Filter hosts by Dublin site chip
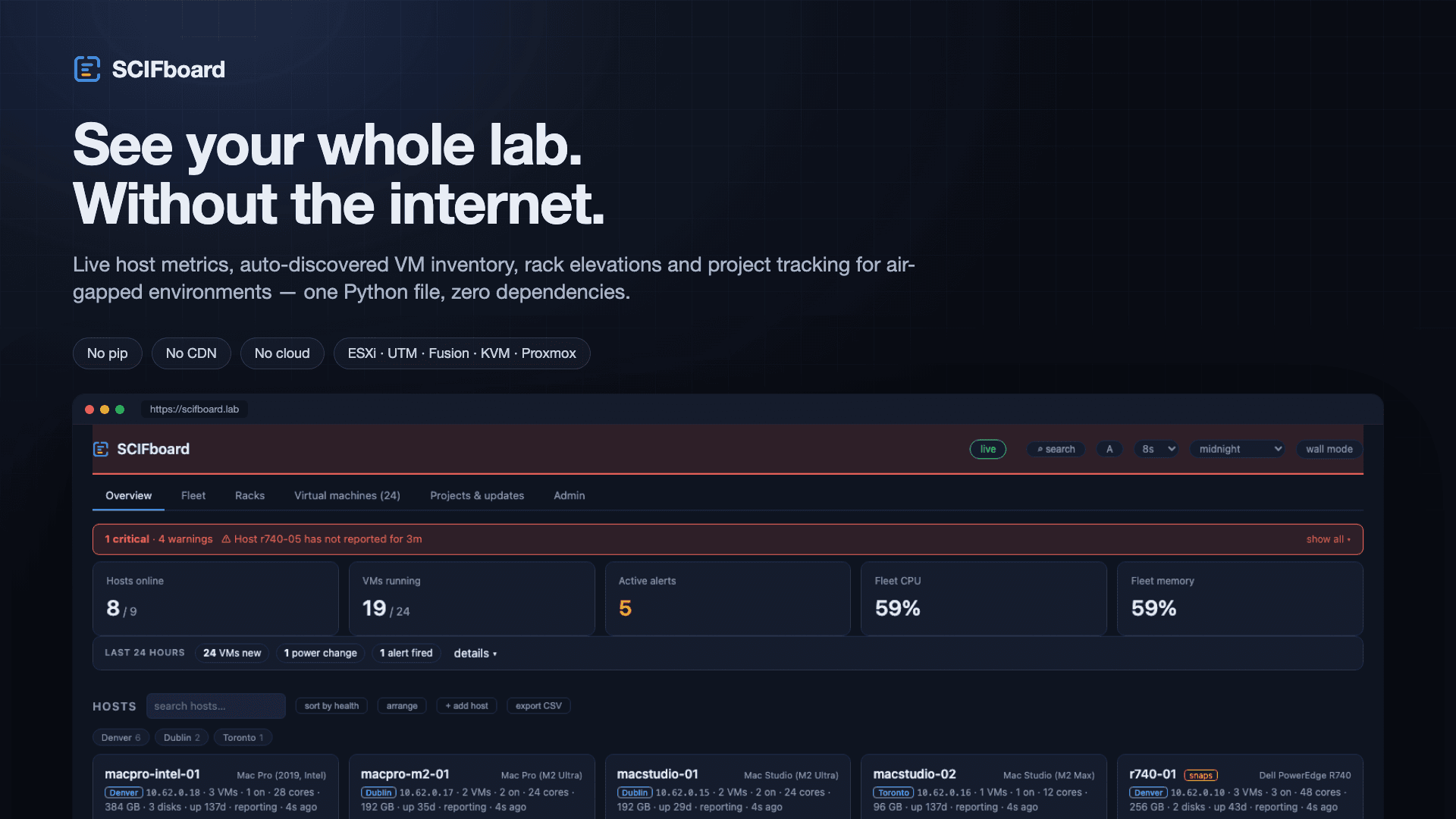Viewport: 1456px width, 819px height. [x=182, y=738]
